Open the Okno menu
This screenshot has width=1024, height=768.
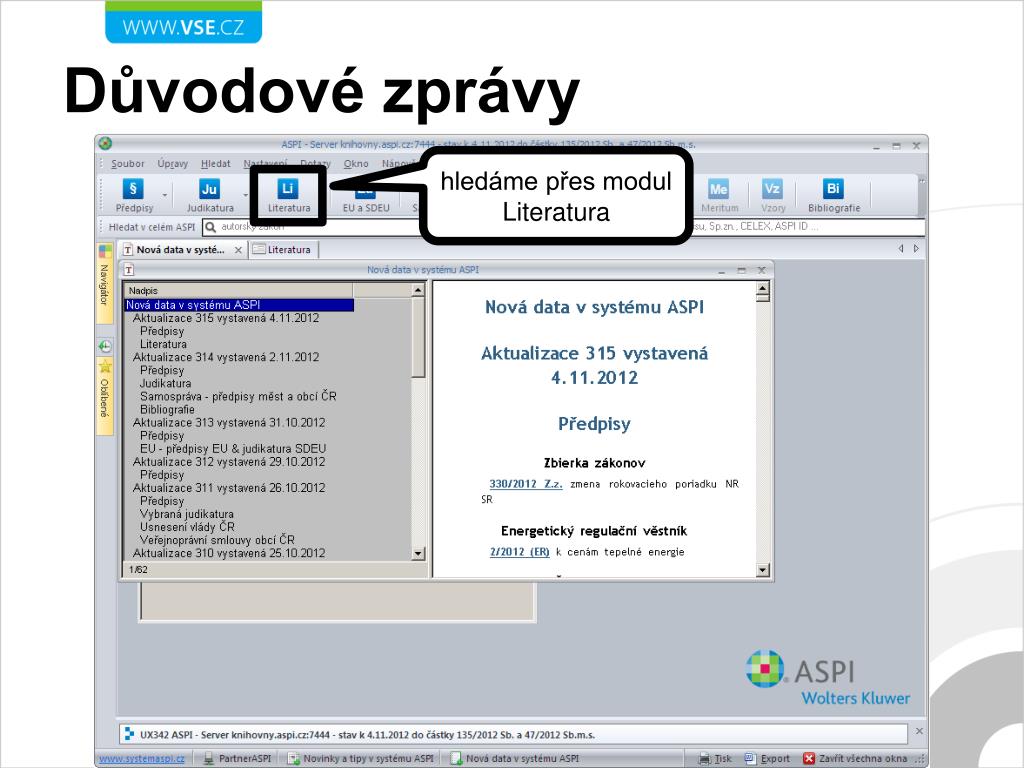[356, 163]
